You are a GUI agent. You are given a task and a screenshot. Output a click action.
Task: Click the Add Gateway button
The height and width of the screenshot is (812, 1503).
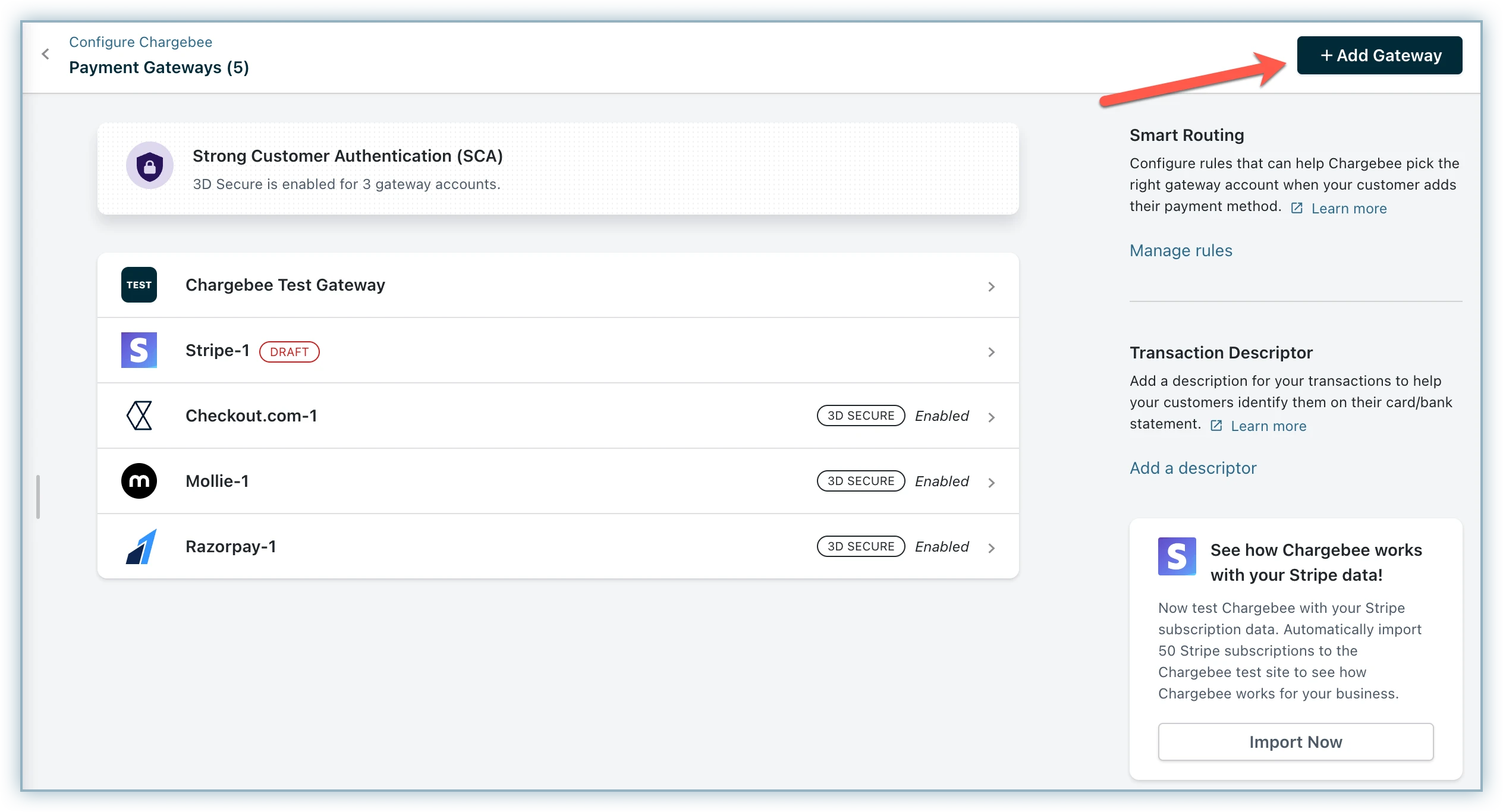(1379, 55)
